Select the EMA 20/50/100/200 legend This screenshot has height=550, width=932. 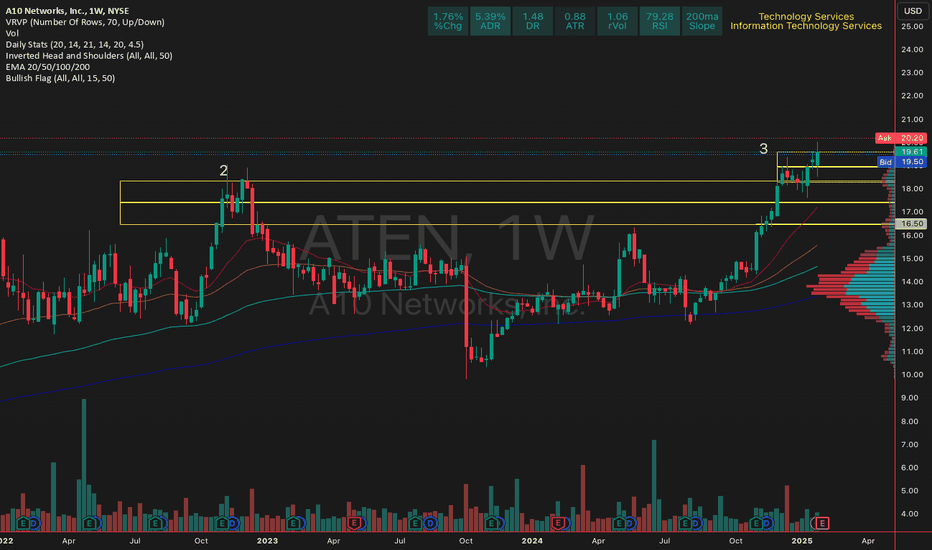coord(48,67)
